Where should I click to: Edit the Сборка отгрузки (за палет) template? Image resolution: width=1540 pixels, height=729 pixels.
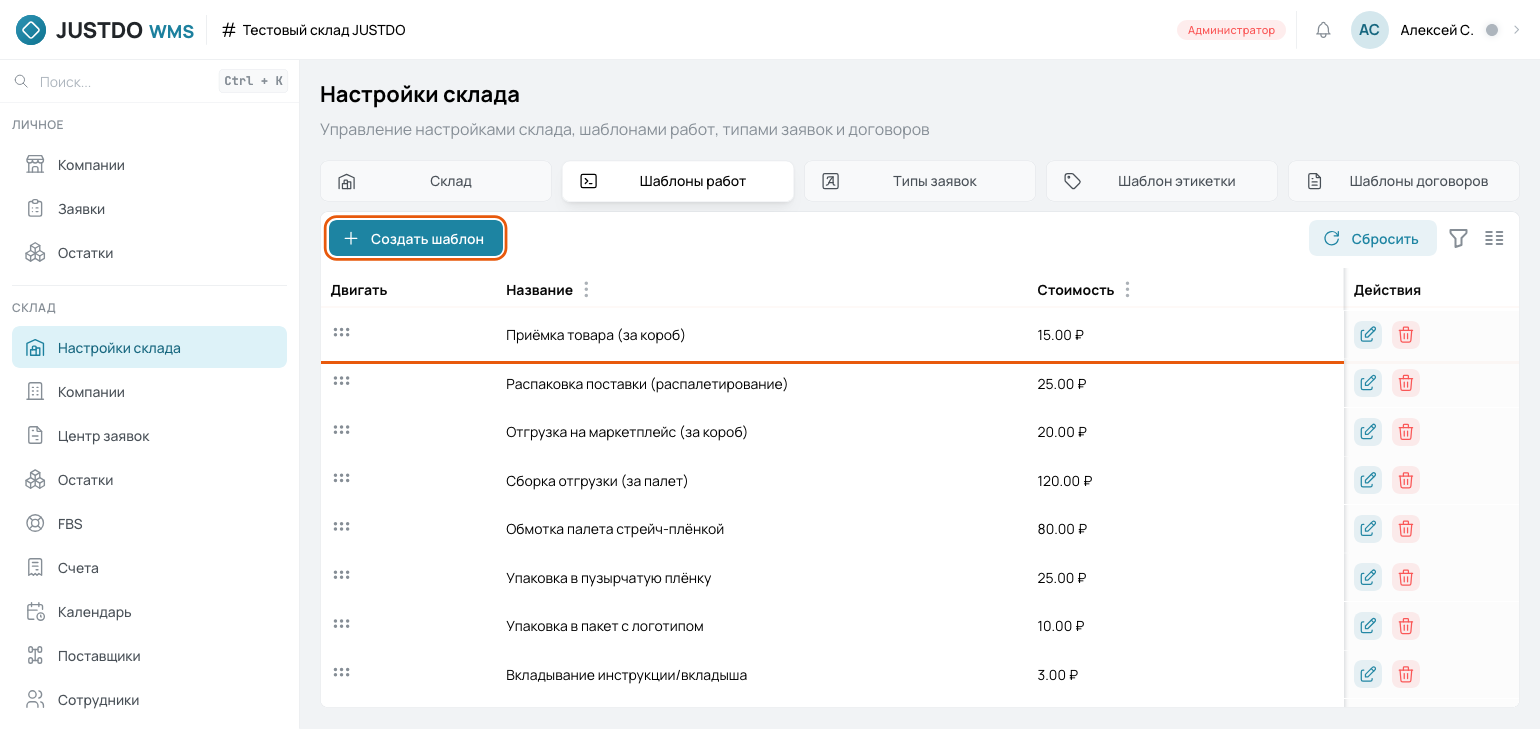point(1368,480)
